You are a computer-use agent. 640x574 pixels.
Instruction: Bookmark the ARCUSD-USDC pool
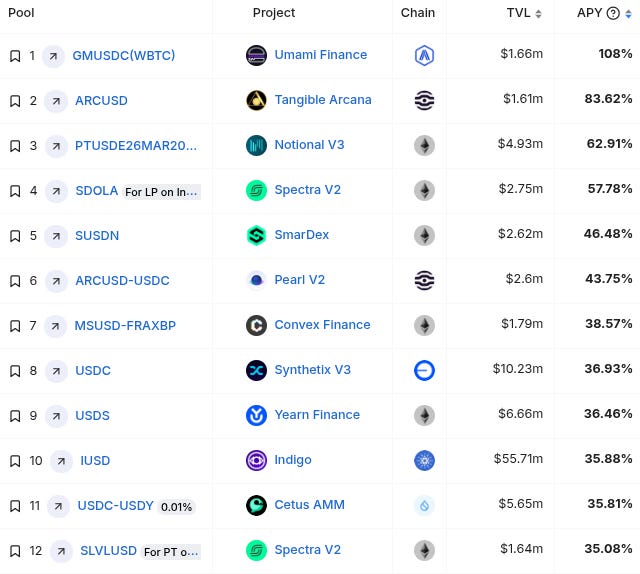coord(15,281)
